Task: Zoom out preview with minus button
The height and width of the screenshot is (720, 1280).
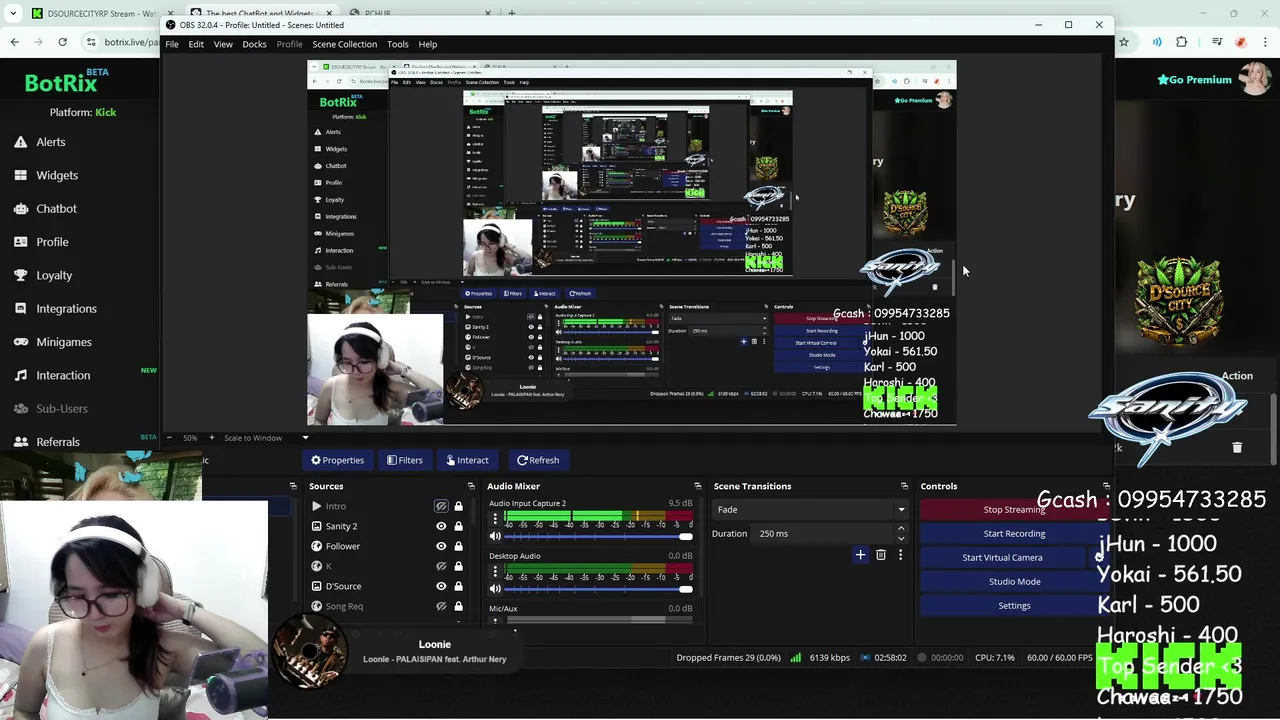Action: coord(169,437)
